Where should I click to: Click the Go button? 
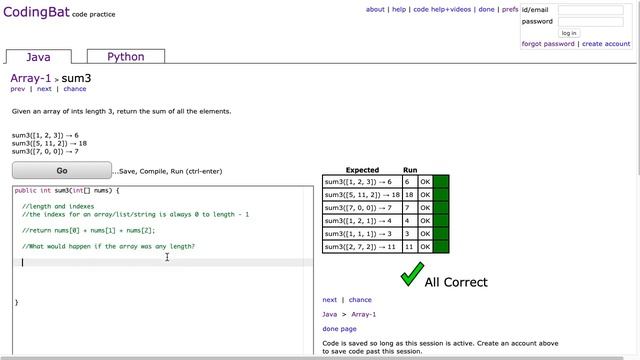click(x=62, y=170)
